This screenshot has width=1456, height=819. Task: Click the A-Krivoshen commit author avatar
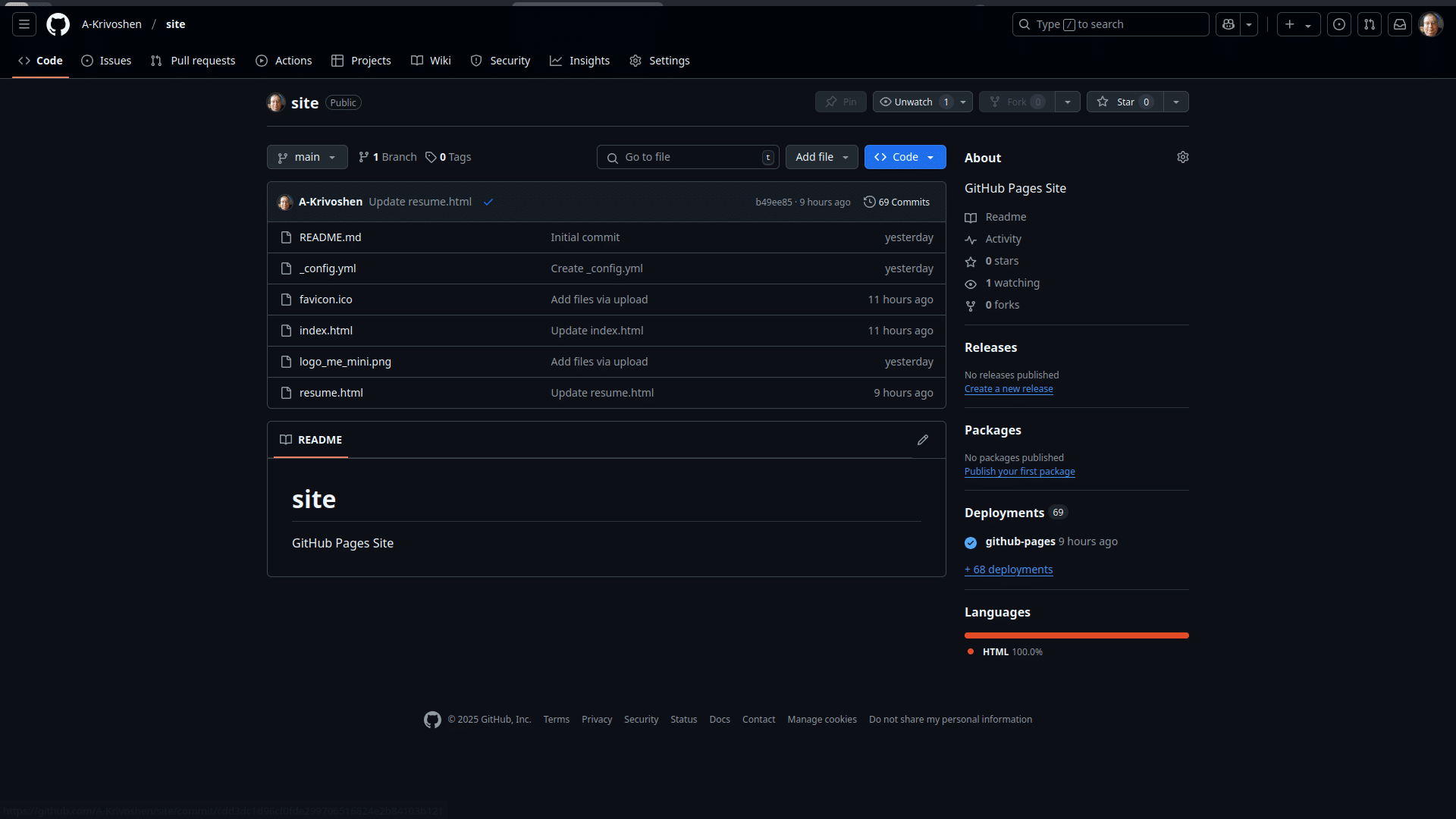[285, 202]
